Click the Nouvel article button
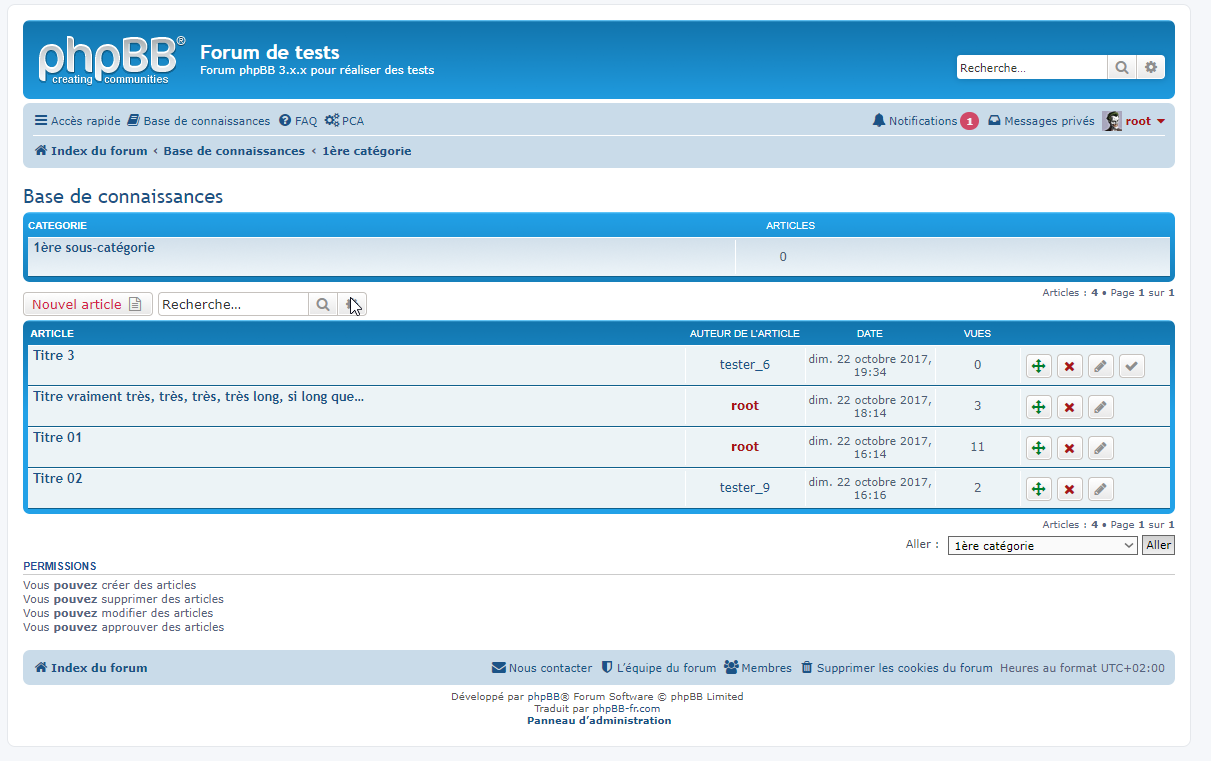1211x761 pixels. [x=87, y=305]
